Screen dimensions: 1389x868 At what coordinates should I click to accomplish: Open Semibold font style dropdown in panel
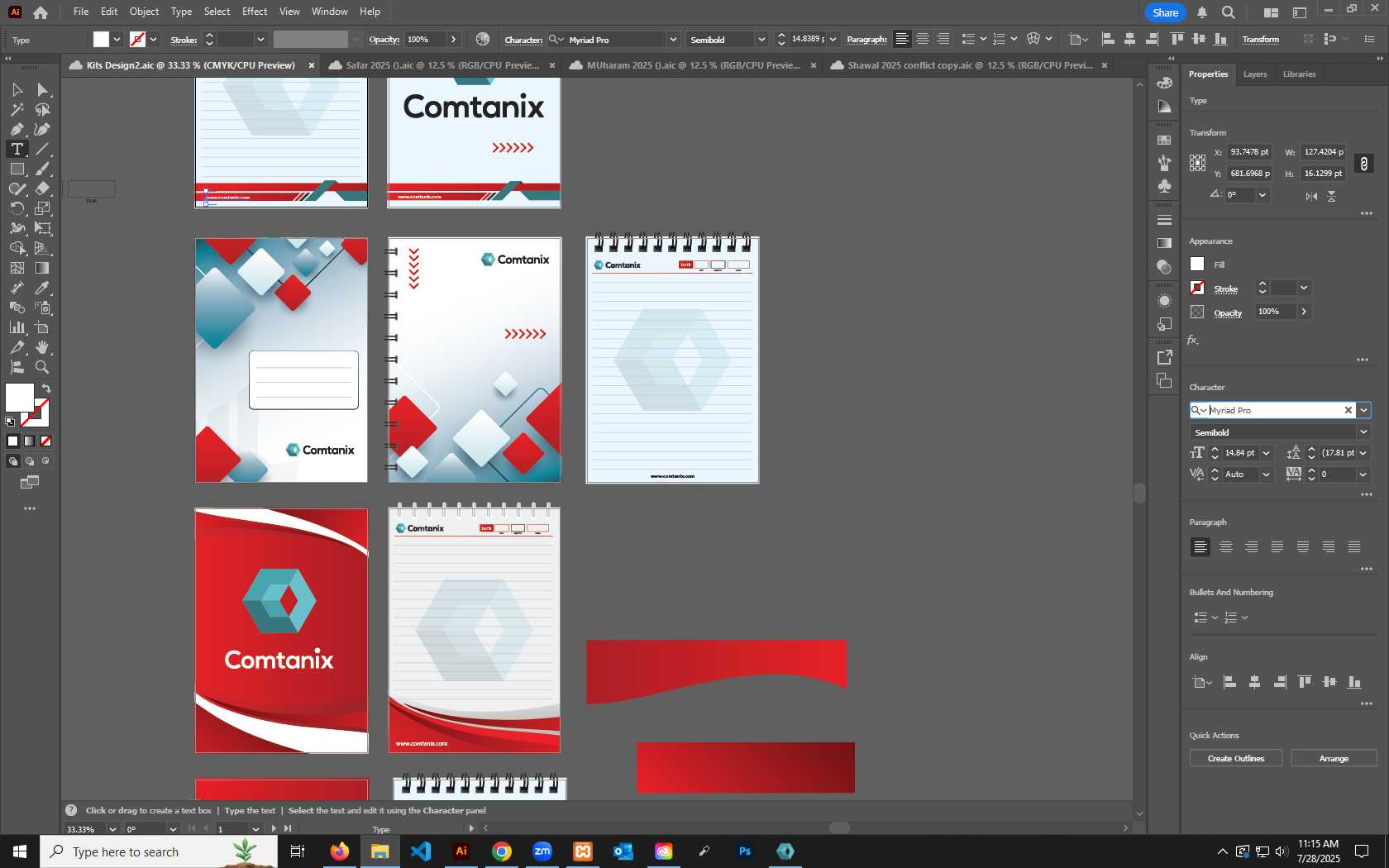click(x=1363, y=432)
